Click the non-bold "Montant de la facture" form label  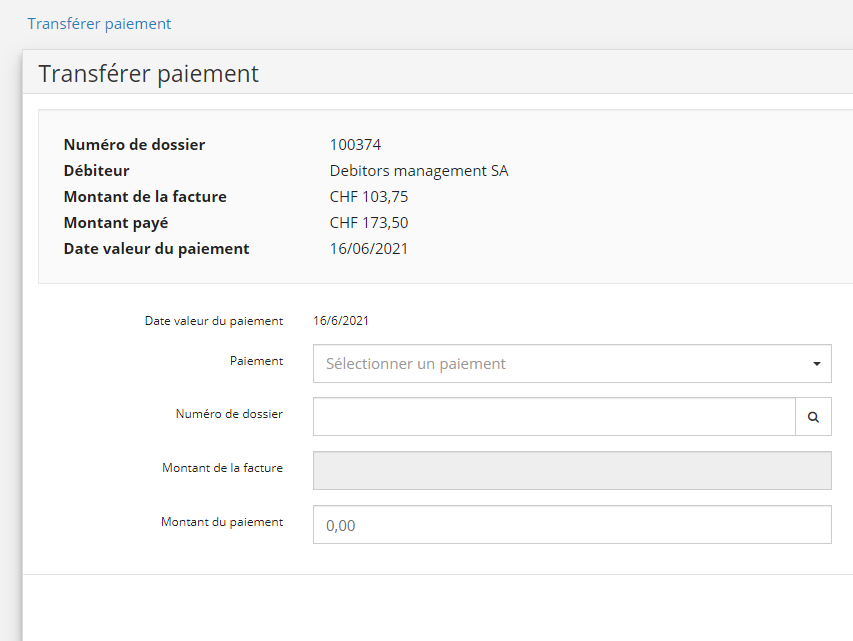pyautogui.click(x=222, y=468)
